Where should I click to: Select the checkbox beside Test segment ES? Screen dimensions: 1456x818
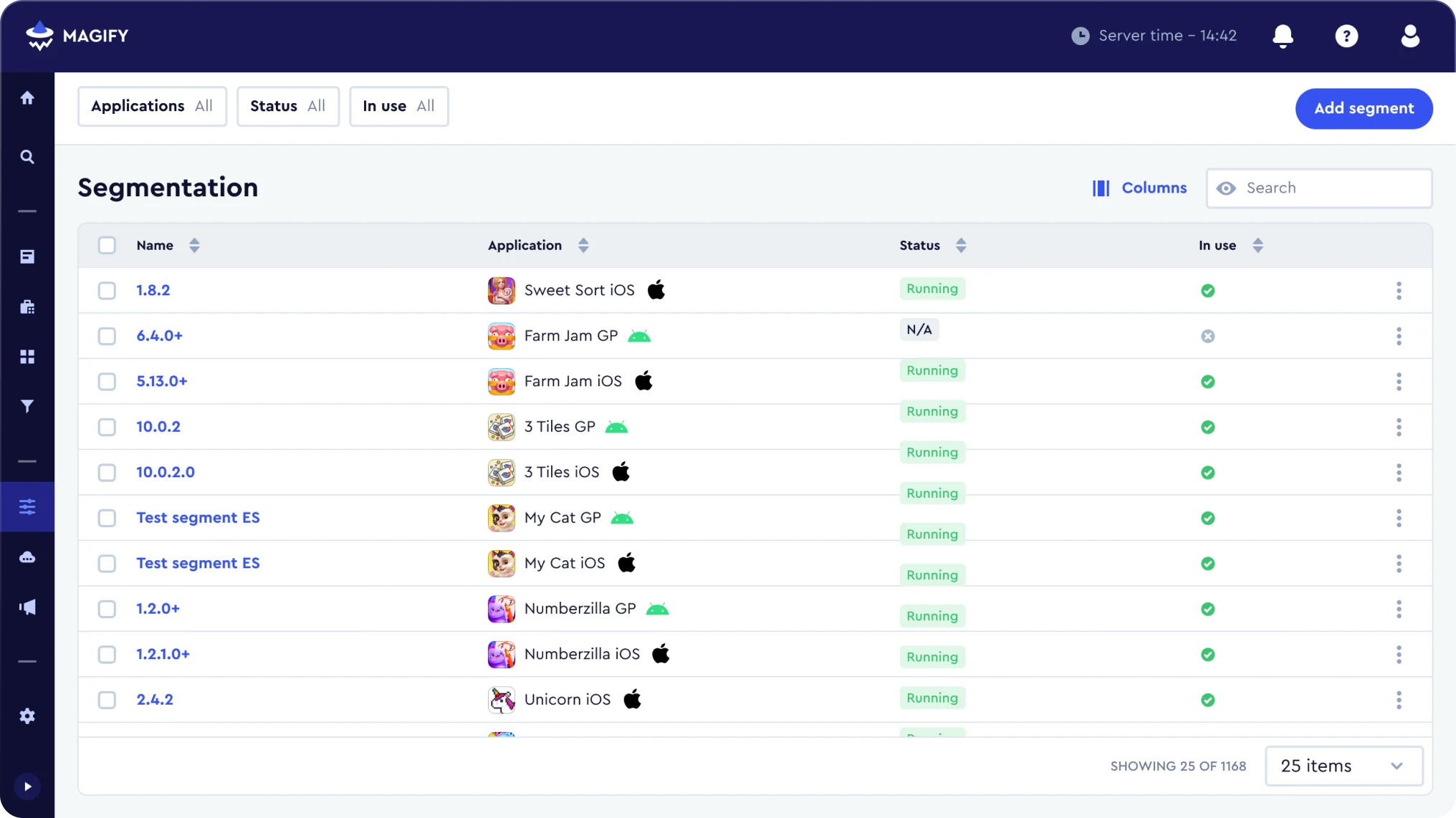[107, 518]
